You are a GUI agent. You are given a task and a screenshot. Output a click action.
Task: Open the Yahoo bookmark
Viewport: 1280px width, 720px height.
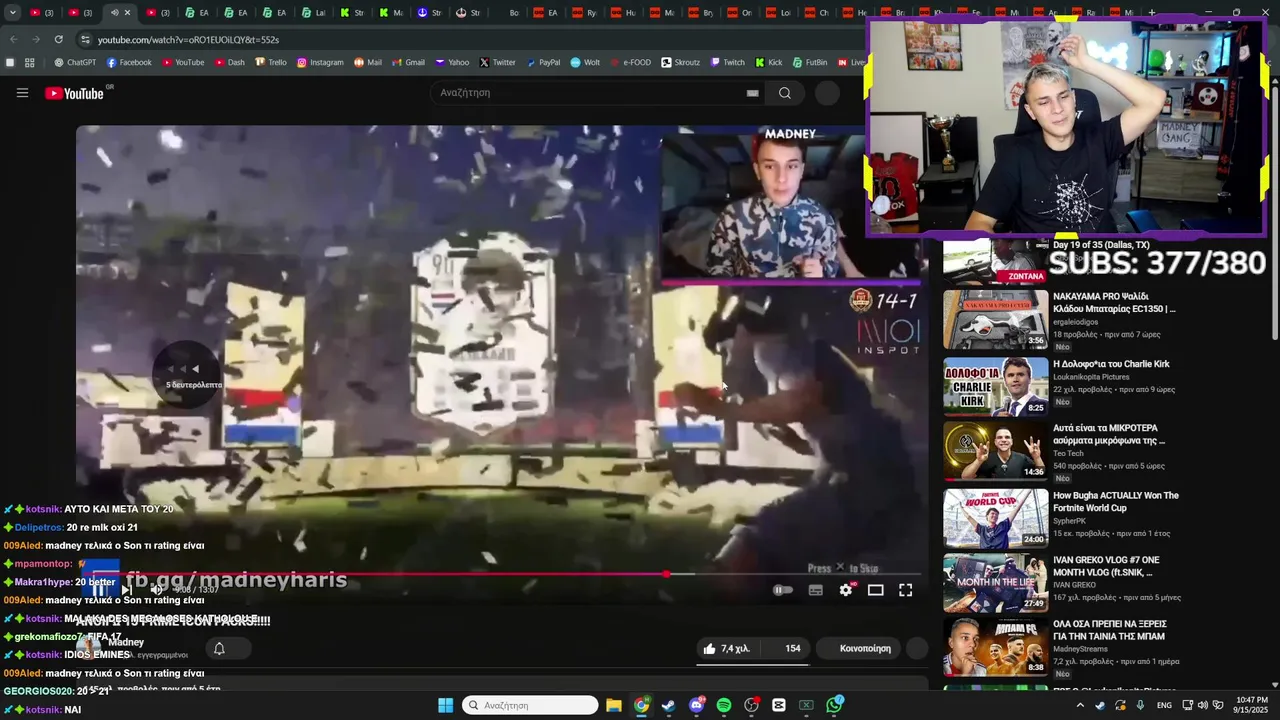[x=452, y=62]
